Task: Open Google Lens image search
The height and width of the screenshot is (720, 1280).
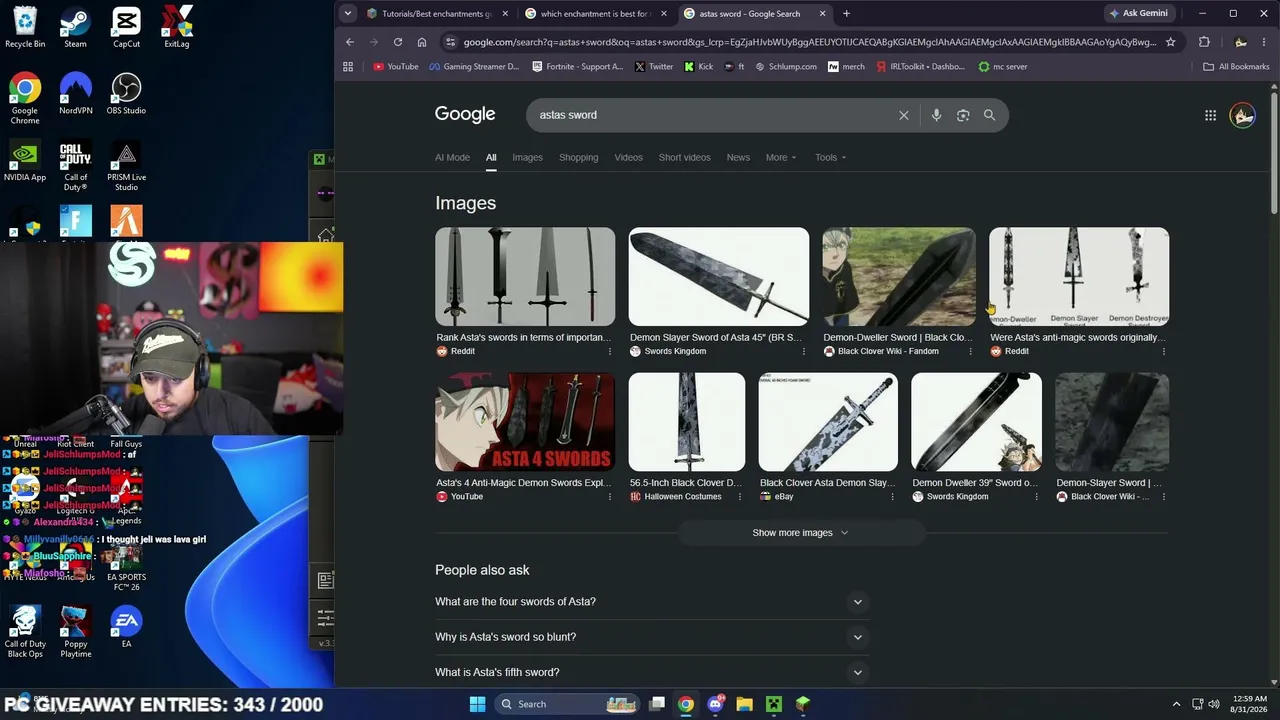Action: (963, 115)
